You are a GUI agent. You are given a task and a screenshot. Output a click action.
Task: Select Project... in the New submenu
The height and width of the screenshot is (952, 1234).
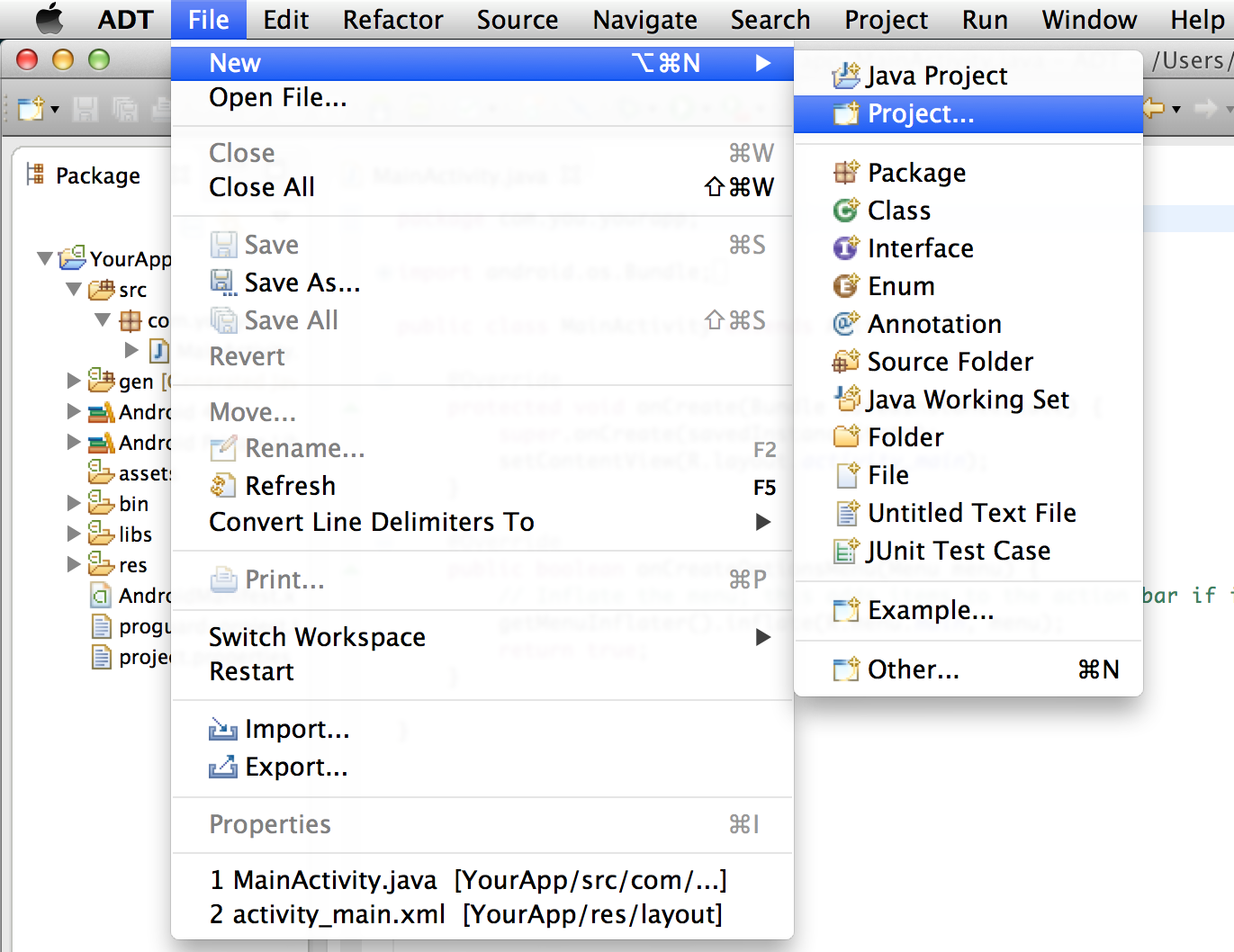[968, 113]
